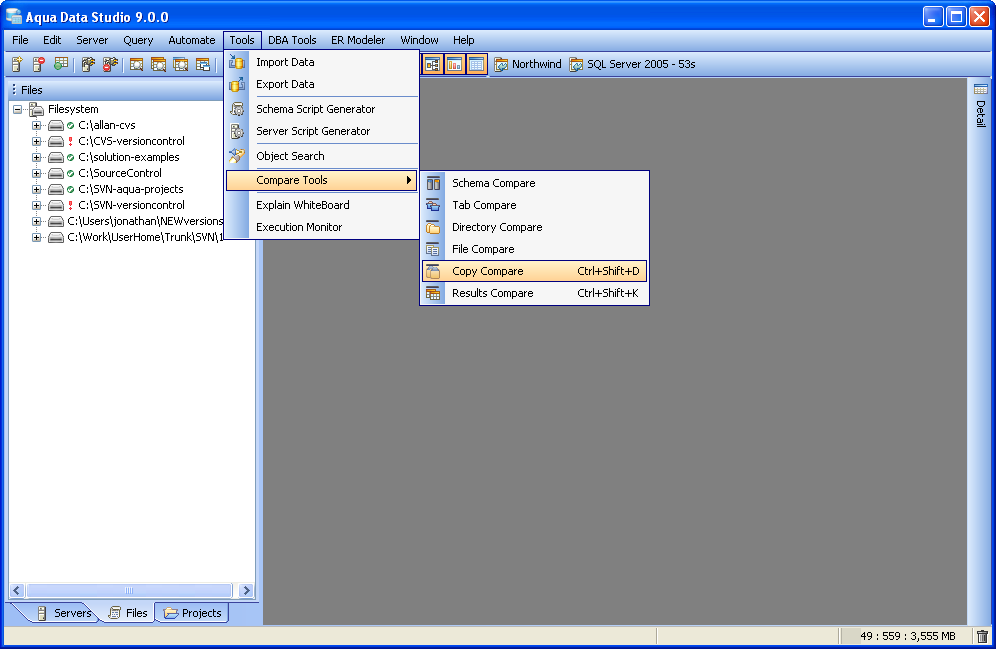This screenshot has height=649, width=996.
Task: Choose Schema Compare in submenu
Action: point(534,183)
